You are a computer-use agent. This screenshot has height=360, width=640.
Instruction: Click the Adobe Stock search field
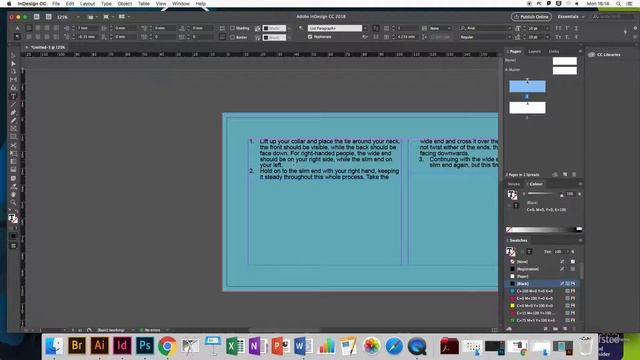coord(614,17)
